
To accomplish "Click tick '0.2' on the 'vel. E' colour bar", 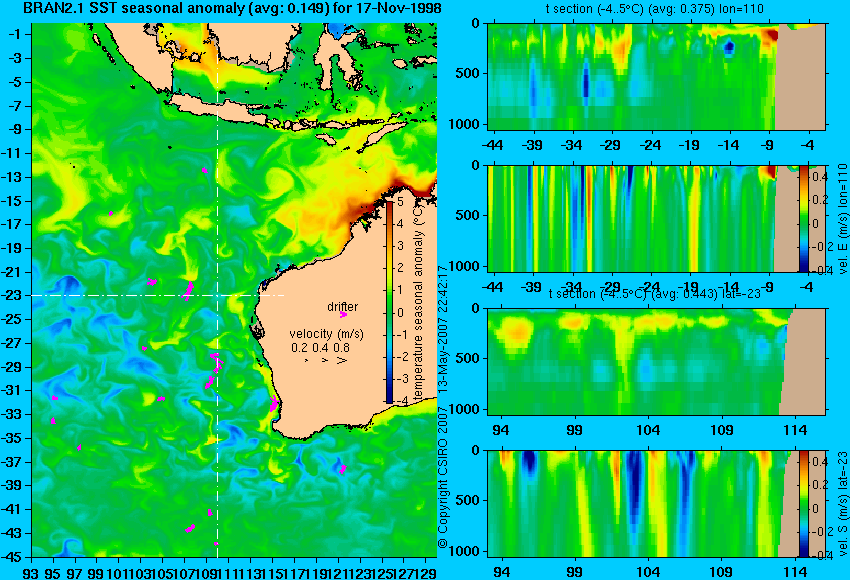I will click(819, 199).
